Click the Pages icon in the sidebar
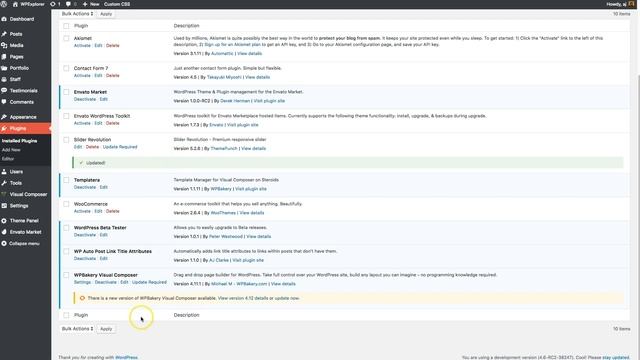 click(4, 57)
